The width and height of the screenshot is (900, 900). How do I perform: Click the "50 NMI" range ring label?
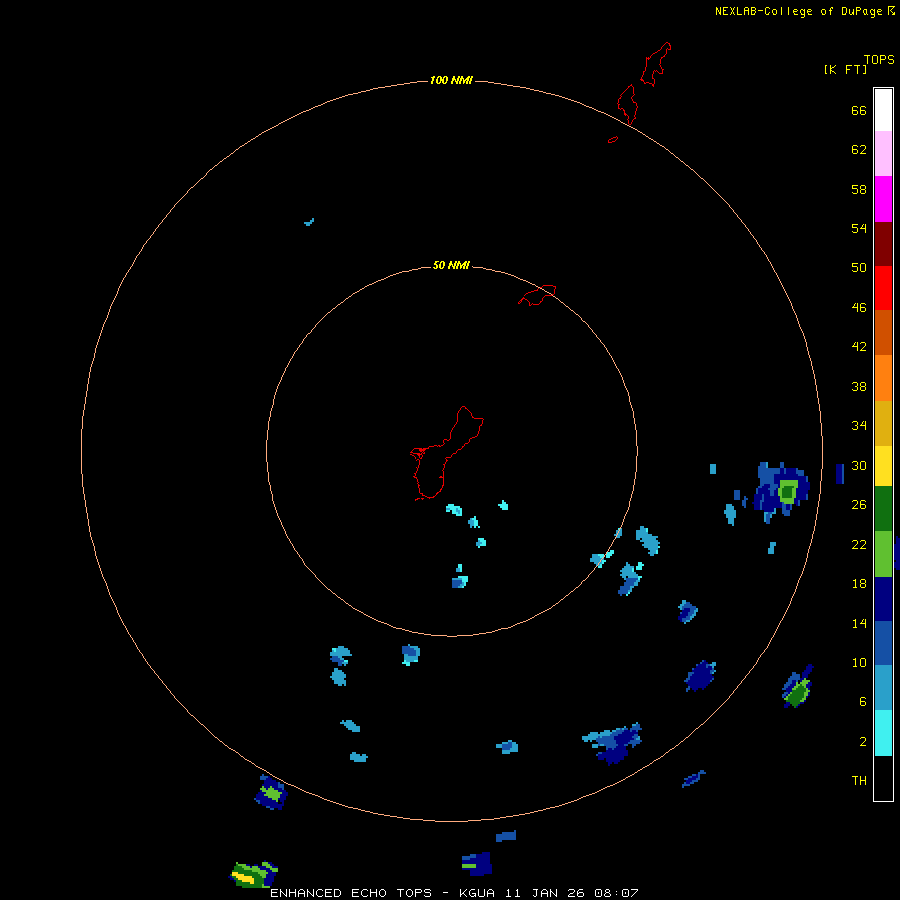(x=451, y=265)
